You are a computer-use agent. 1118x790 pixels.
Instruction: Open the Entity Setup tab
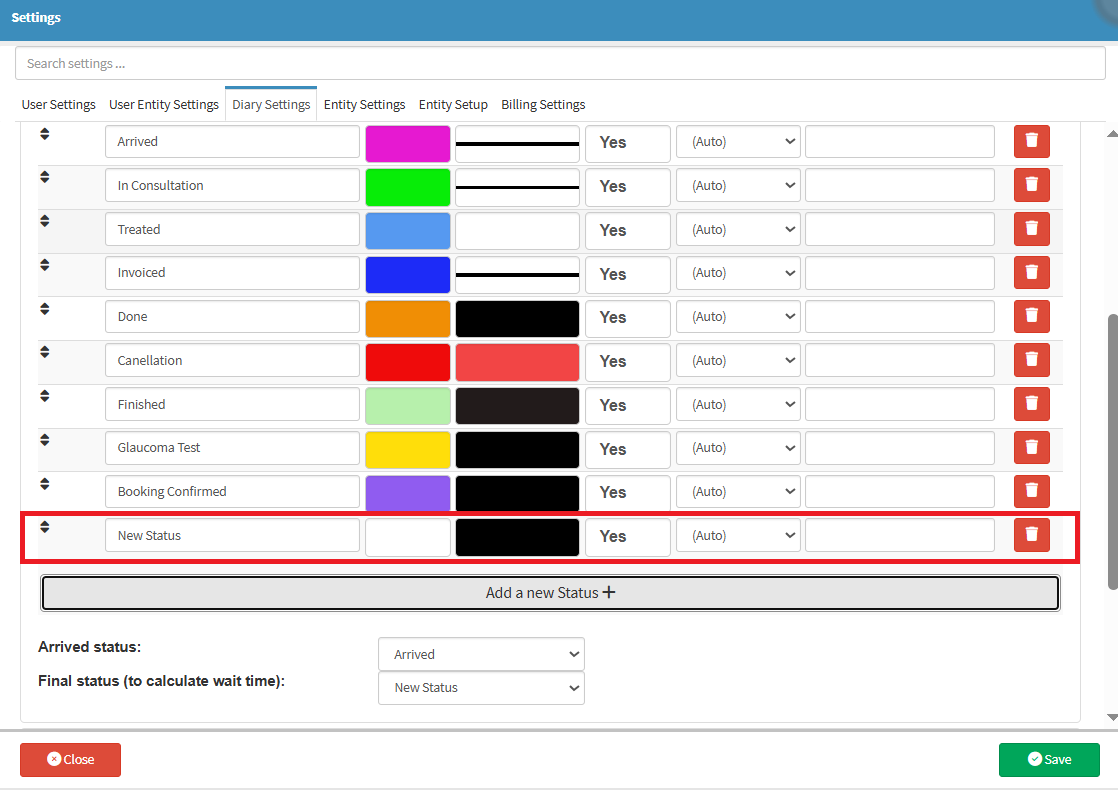coord(453,105)
